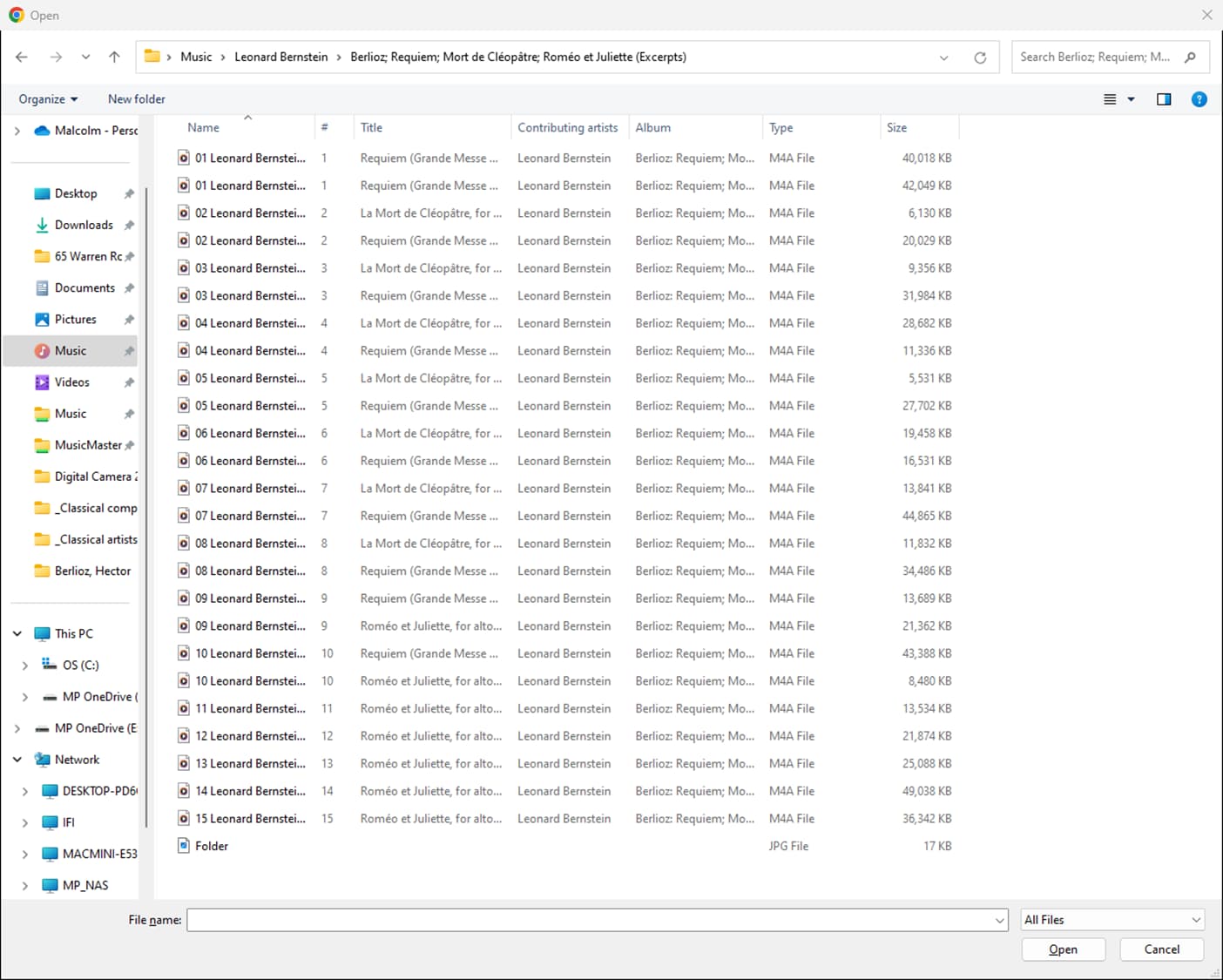Change the view layout icon

pyautogui.click(x=1110, y=99)
